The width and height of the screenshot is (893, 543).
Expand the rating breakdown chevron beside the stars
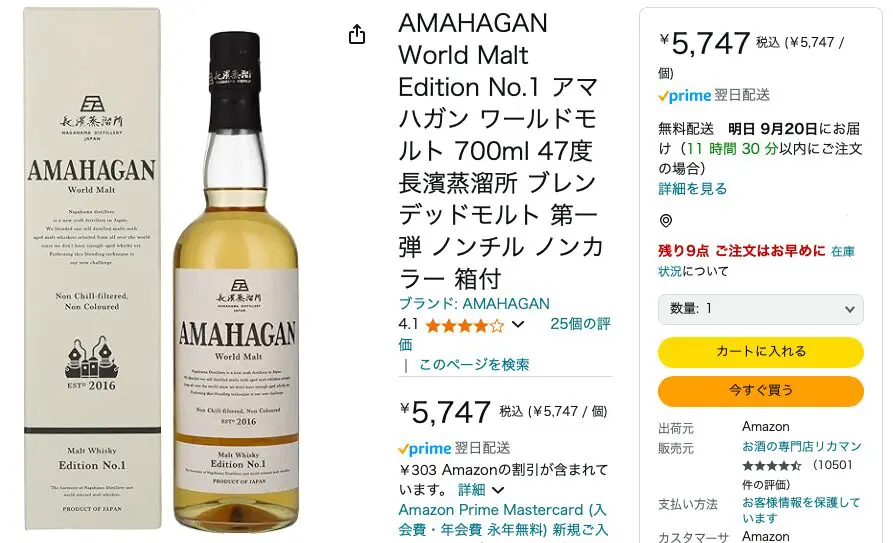pos(518,325)
